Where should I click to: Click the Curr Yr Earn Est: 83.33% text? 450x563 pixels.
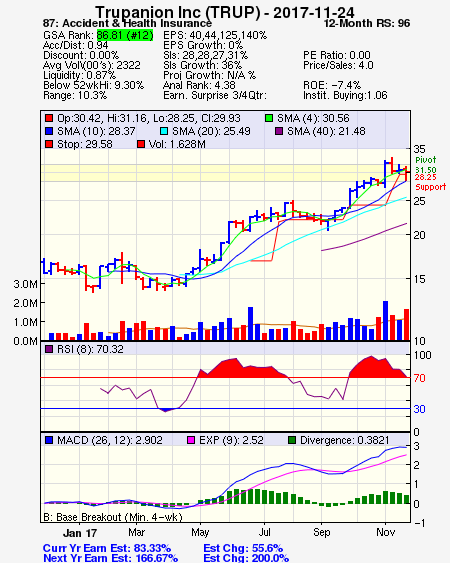tap(107, 549)
